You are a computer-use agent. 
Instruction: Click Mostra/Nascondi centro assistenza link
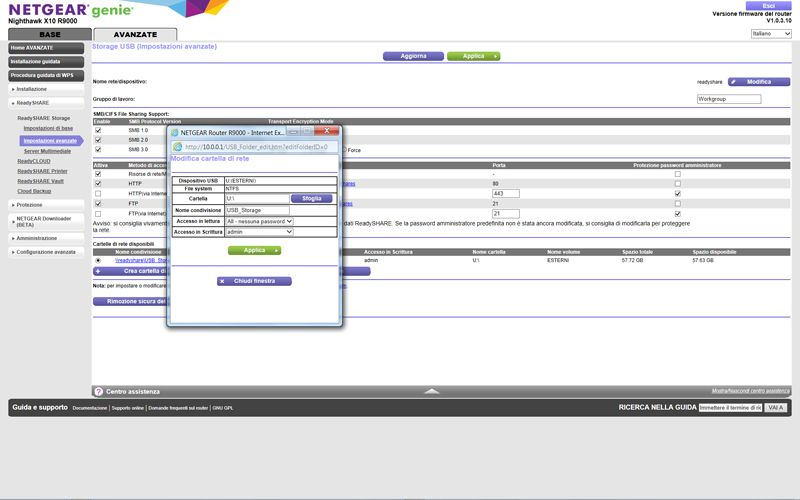coord(751,391)
